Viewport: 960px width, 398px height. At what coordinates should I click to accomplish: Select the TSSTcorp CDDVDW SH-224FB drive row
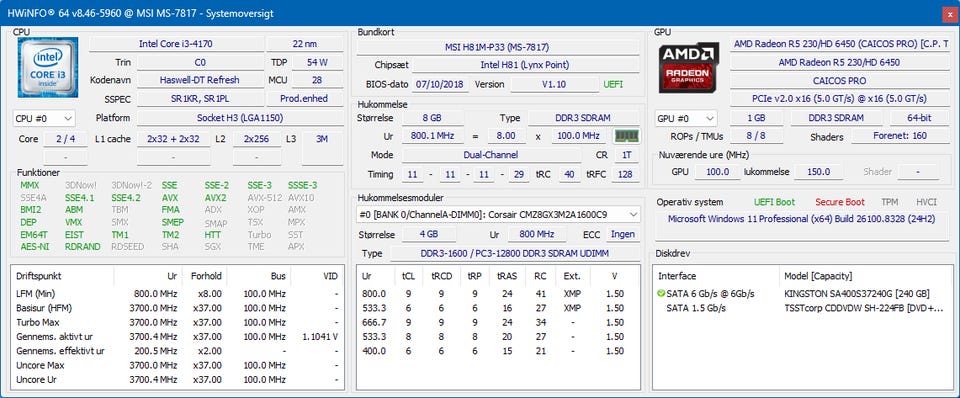click(x=803, y=308)
